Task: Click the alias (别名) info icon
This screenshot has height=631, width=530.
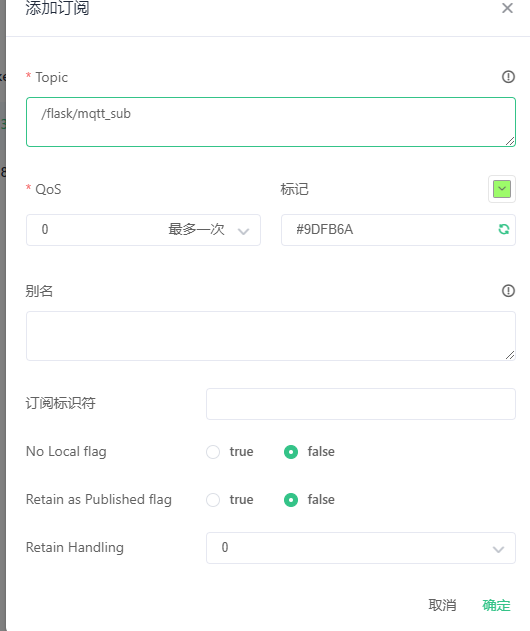Action: pos(508,291)
